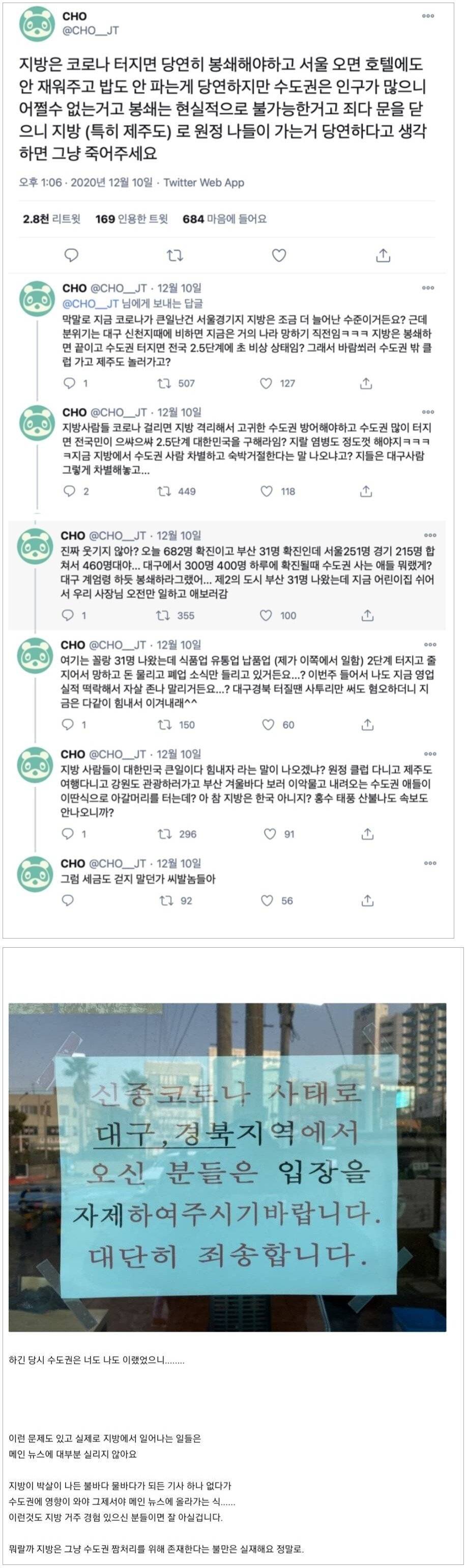Like the reply with 118 likes
The image size is (467, 1568).
(x=267, y=491)
